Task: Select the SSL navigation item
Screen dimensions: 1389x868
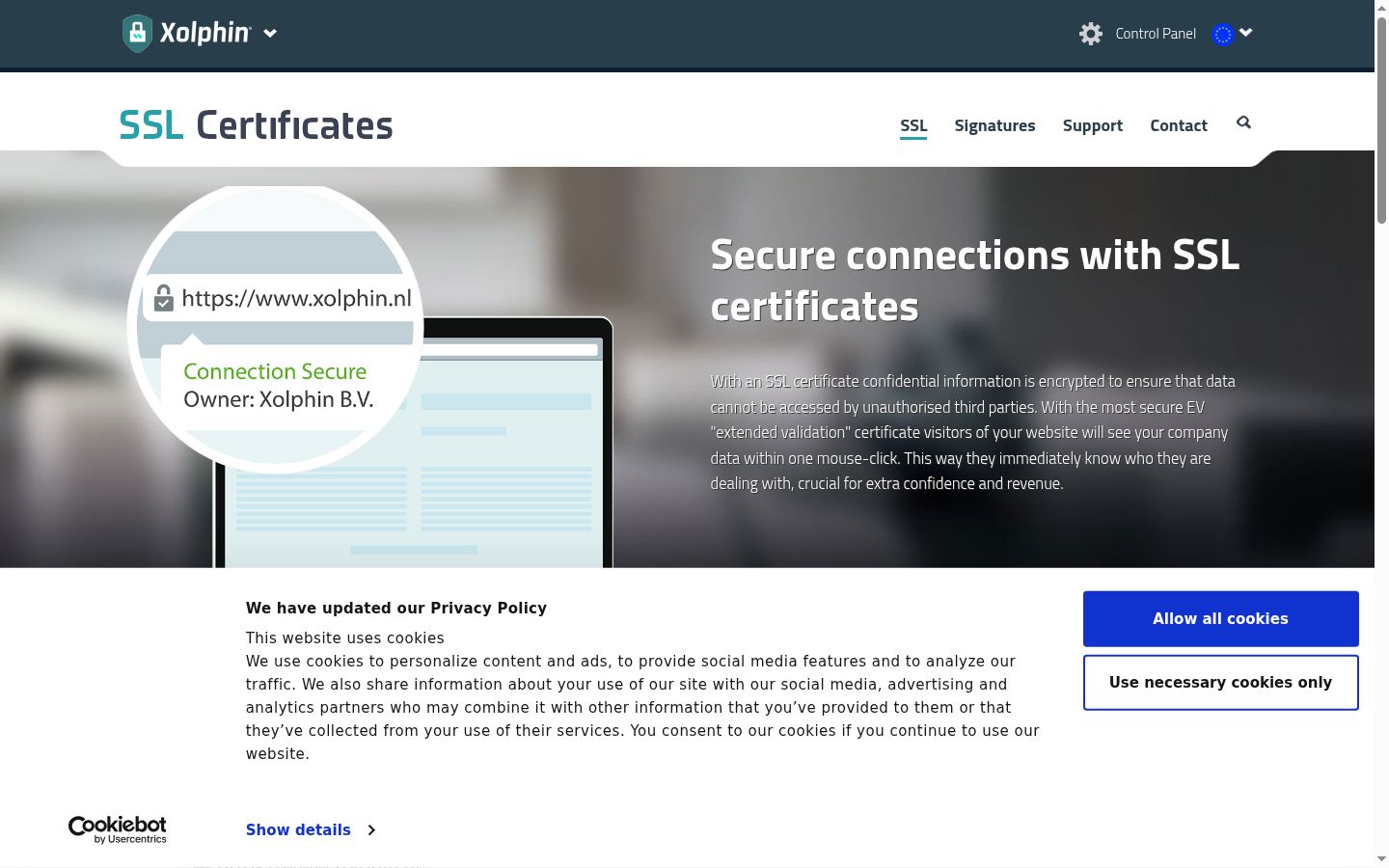Action: coord(913,125)
